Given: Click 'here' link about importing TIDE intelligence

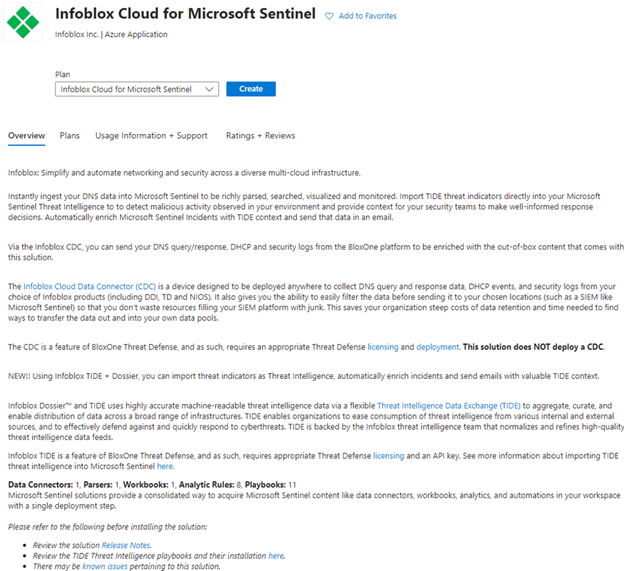Looking at the screenshot, I should click(x=165, y=466).
